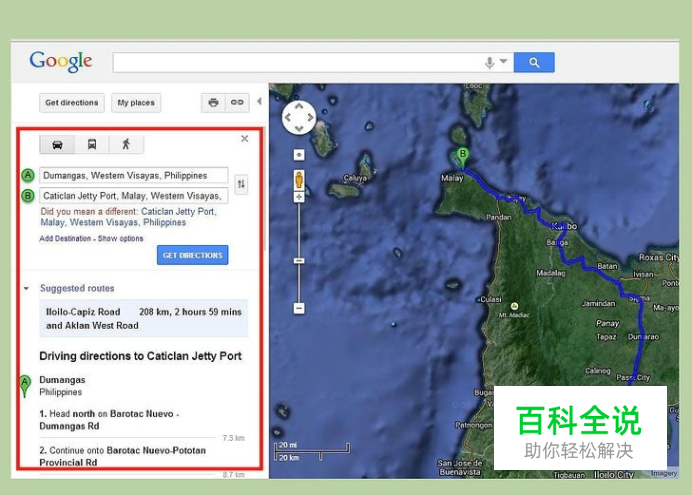Click the Roxas City map label
The image size is (692, 495).
[658, 257]
